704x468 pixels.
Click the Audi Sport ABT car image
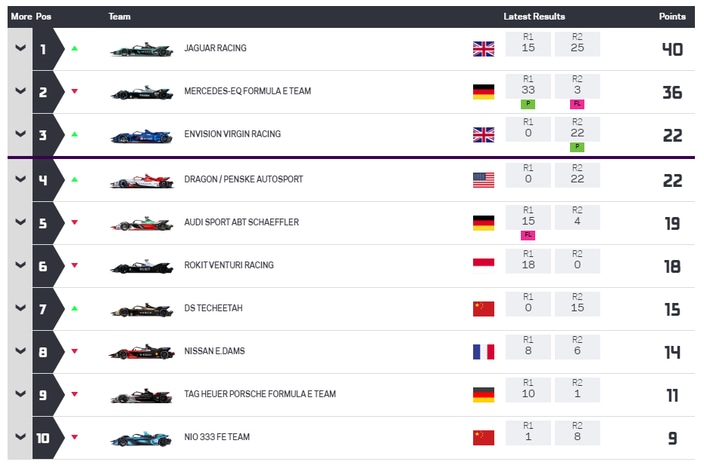[x=141, y=224]
